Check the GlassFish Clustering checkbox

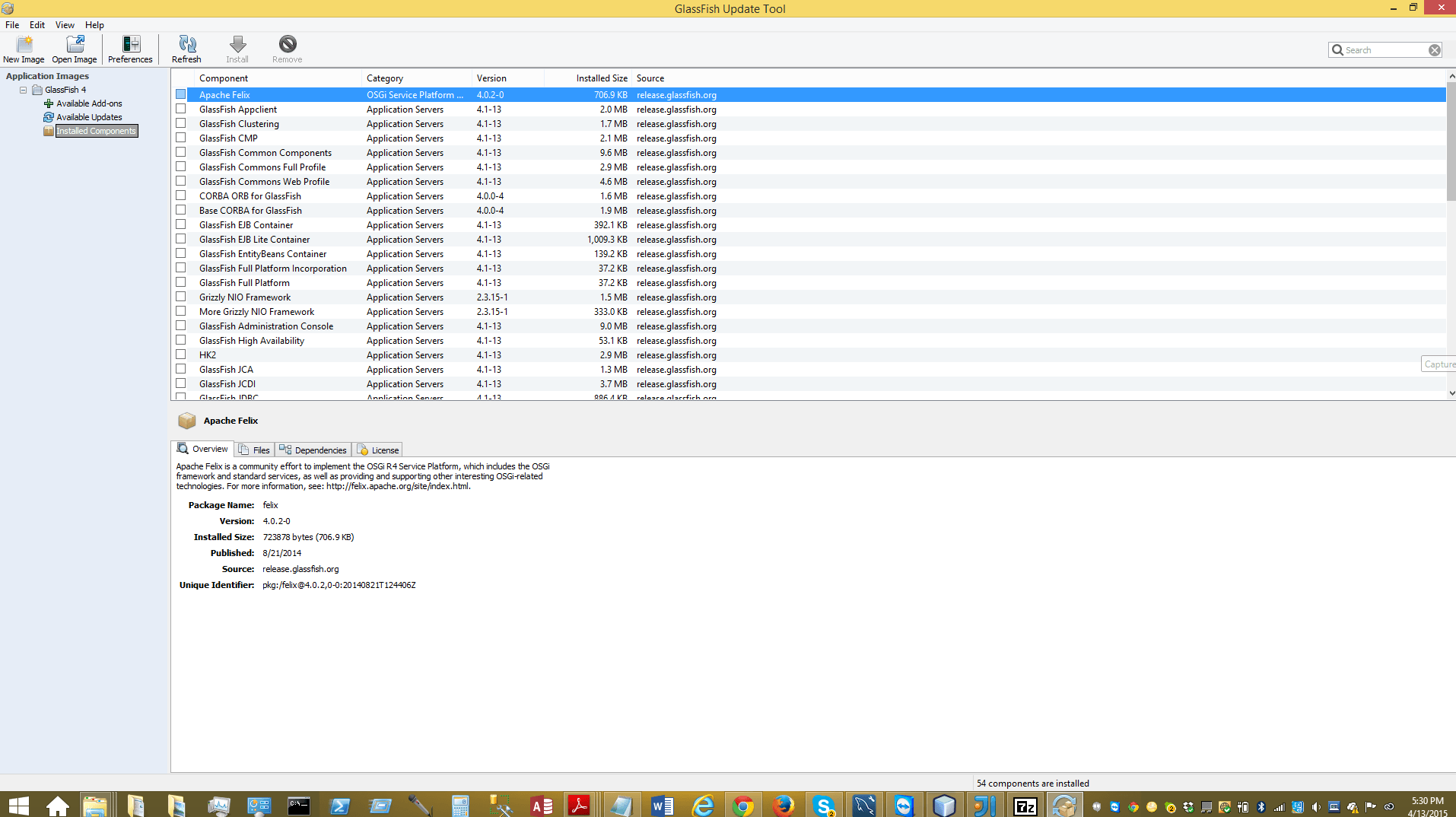pyautogui.click(x=181, y=123)
